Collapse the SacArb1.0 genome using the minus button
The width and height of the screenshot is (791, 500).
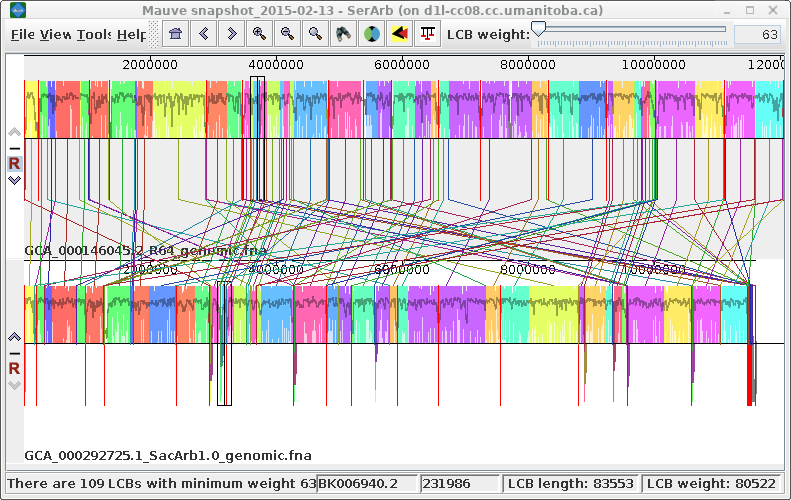click(14, 353)
